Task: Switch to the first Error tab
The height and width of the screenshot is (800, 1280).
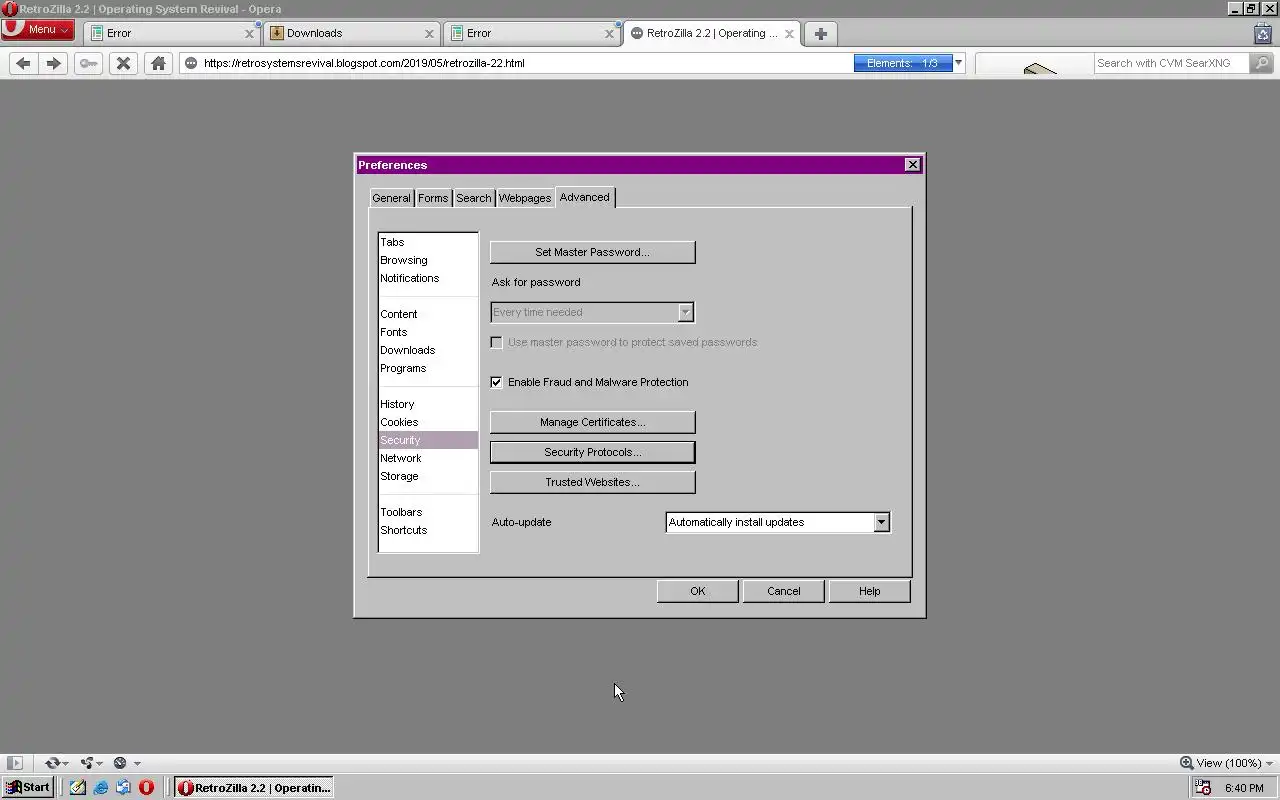Action: pos(171,33)
